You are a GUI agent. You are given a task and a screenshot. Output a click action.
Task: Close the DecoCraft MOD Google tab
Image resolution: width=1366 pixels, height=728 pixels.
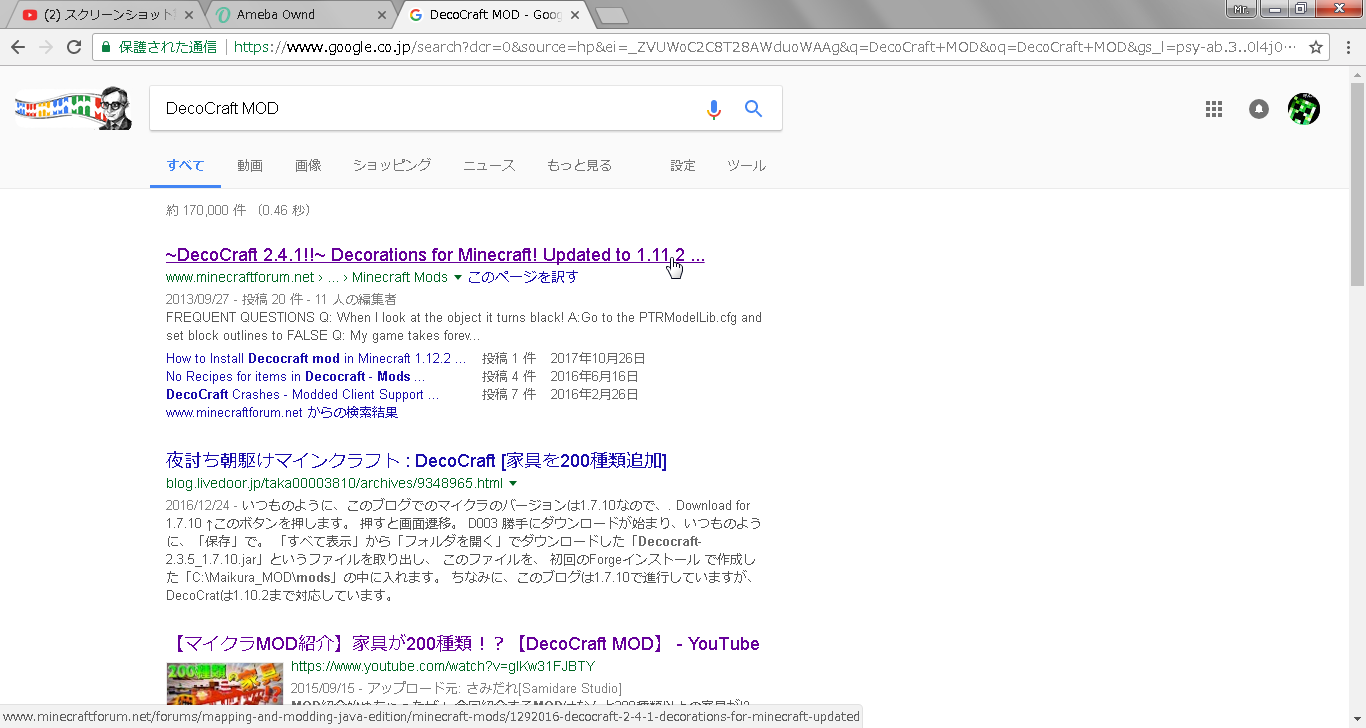(574, 15)
